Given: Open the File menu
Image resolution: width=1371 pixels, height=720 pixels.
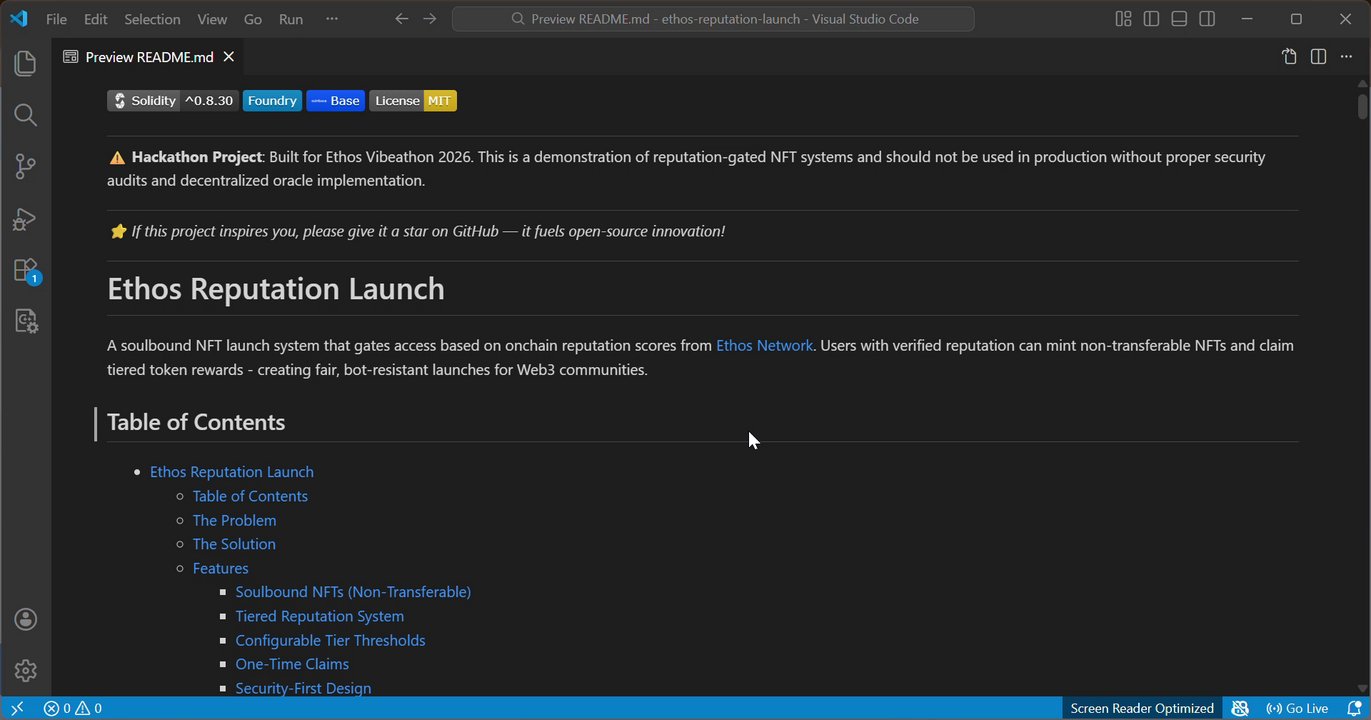Looking at the screenshot, I should pyautogui.click(x=56, y=19).
